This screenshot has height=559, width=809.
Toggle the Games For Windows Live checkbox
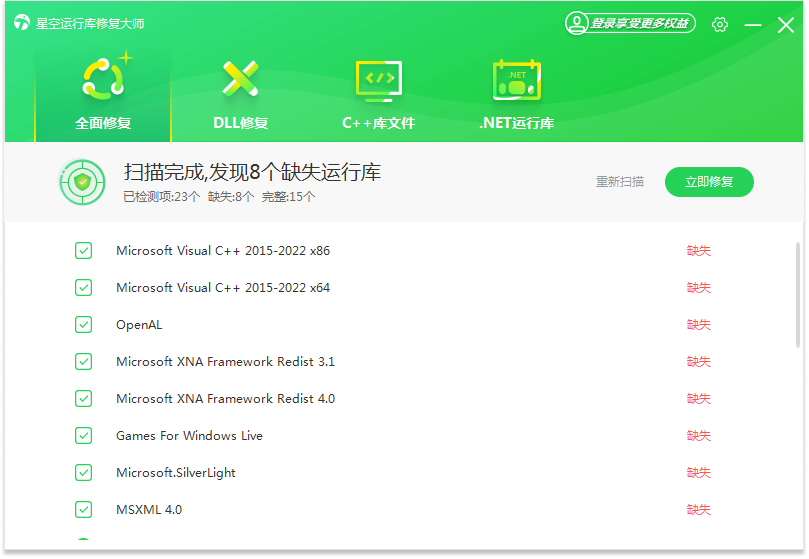pyautogui.click(x=84, y=435)
